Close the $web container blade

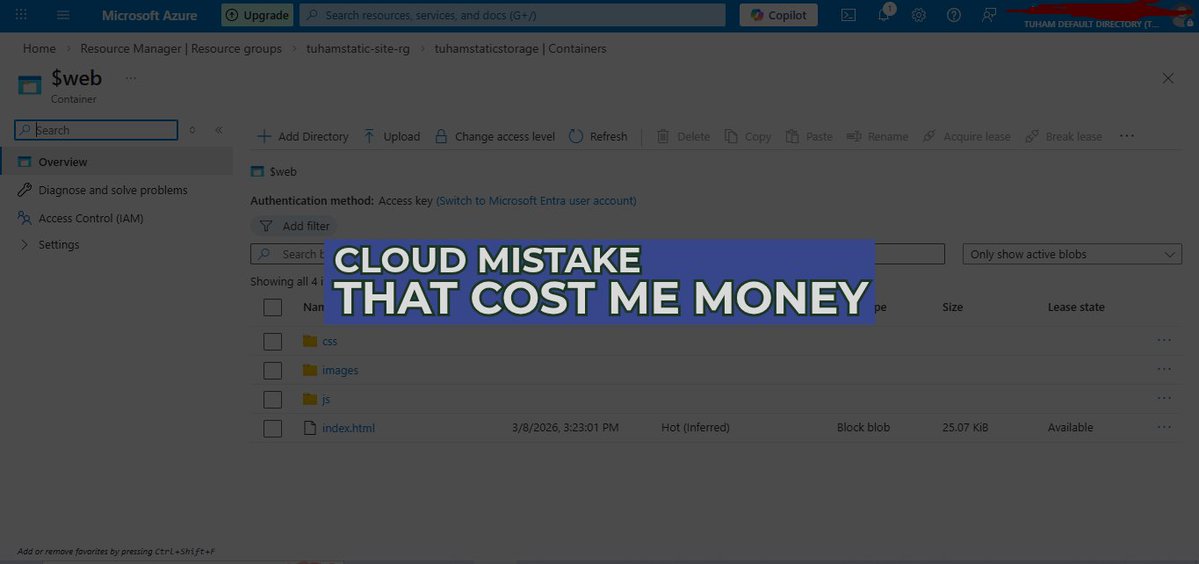(1168, 78)
